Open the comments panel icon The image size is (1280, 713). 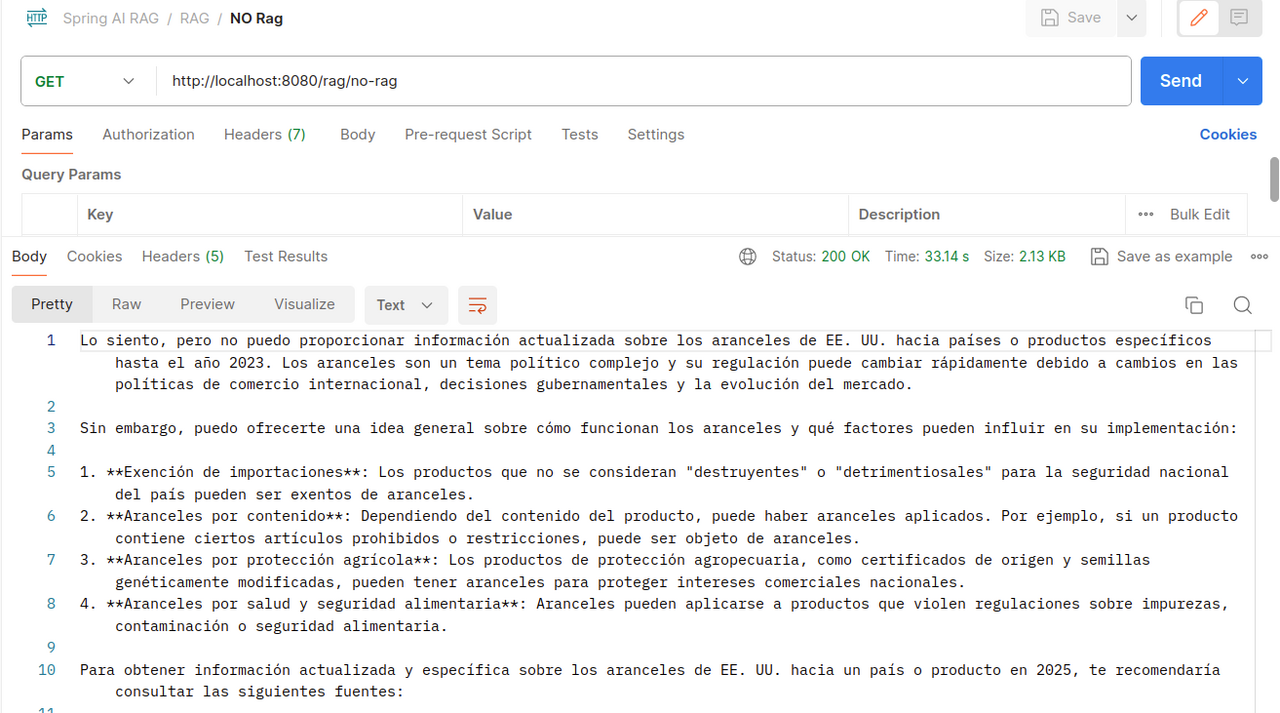click(1239, 18)
